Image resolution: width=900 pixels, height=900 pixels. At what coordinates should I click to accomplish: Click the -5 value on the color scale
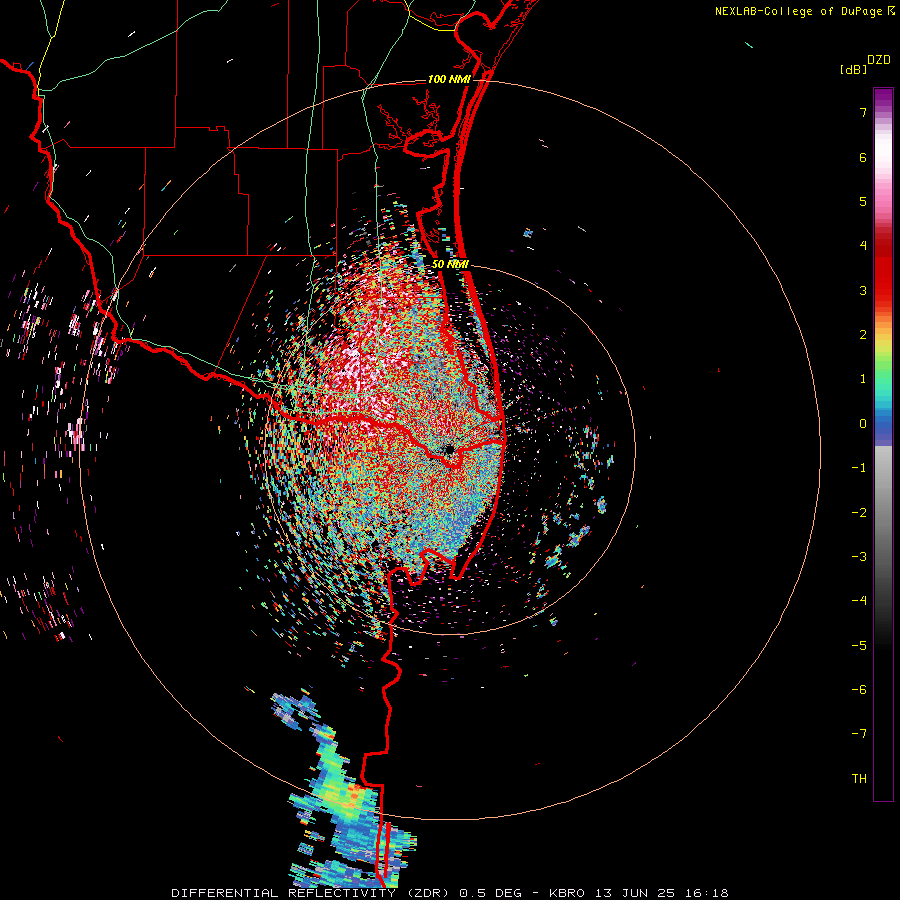(859, 646)
